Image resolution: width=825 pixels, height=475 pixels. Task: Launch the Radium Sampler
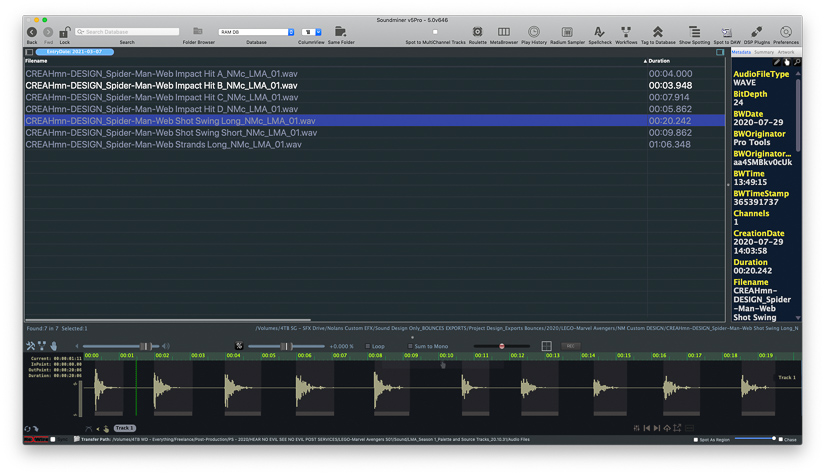pos(567,33)
